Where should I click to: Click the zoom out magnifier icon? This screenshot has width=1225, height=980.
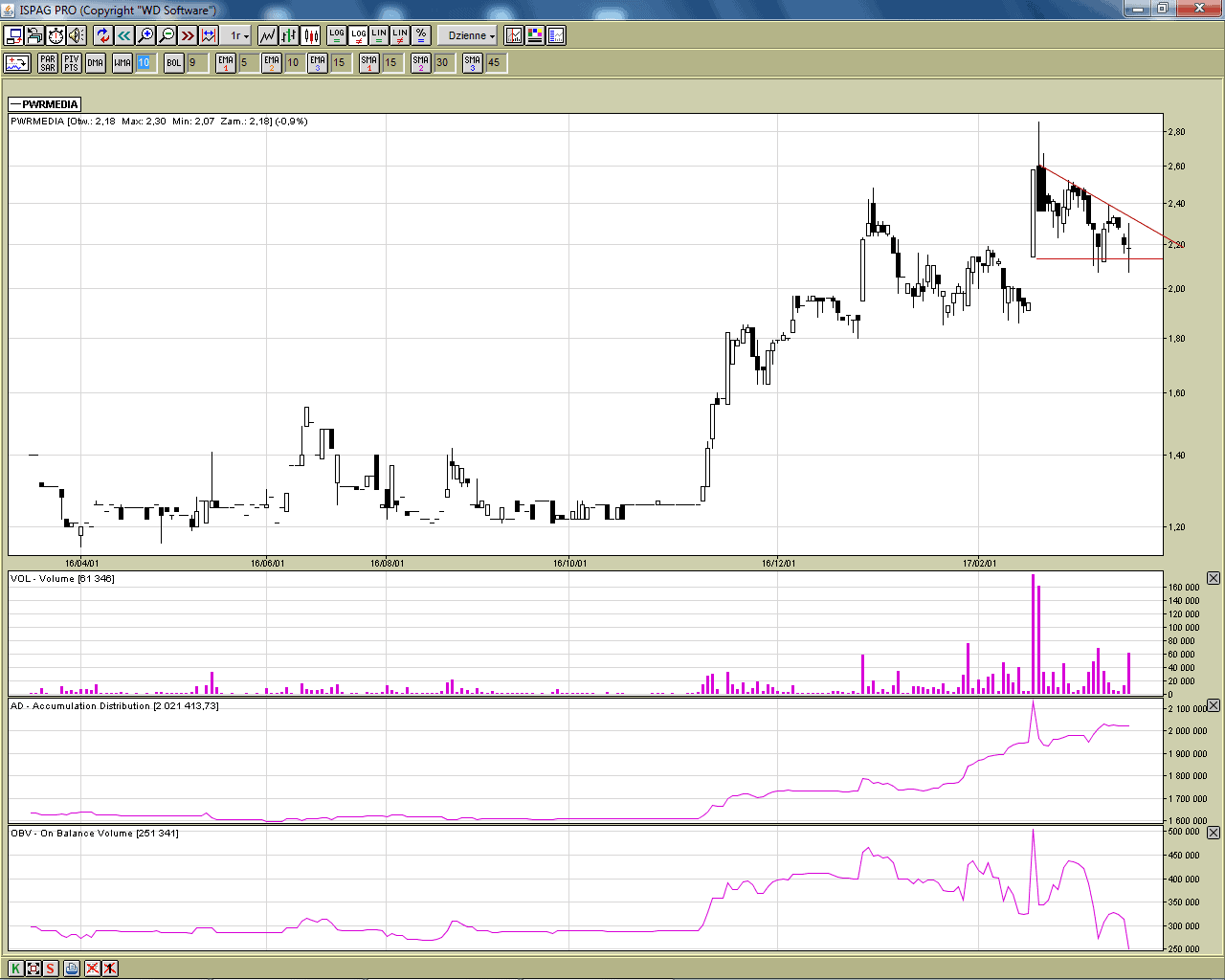point(167,35)
